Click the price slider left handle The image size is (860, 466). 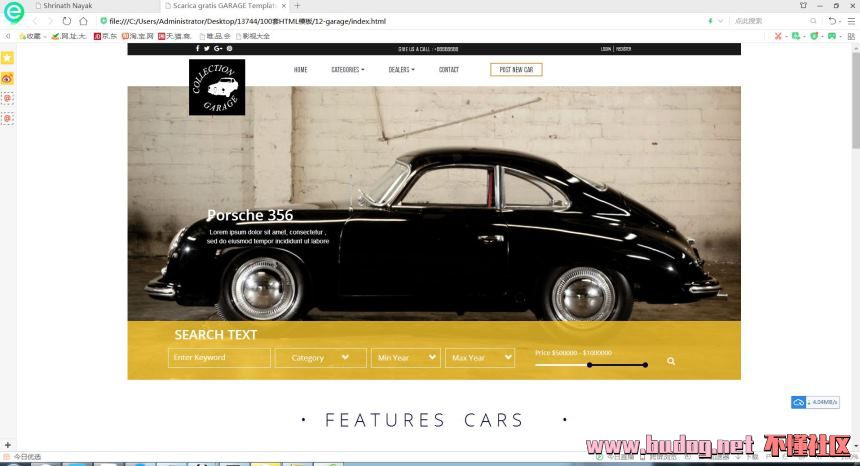point(590,365)
